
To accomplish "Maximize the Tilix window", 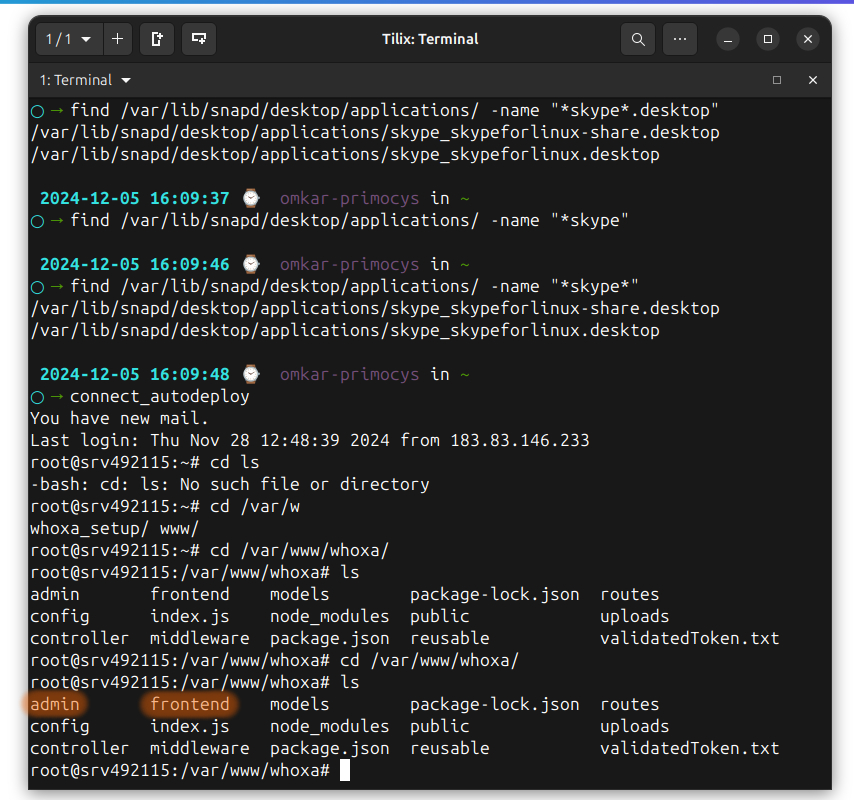I will (x=768, y=39).
